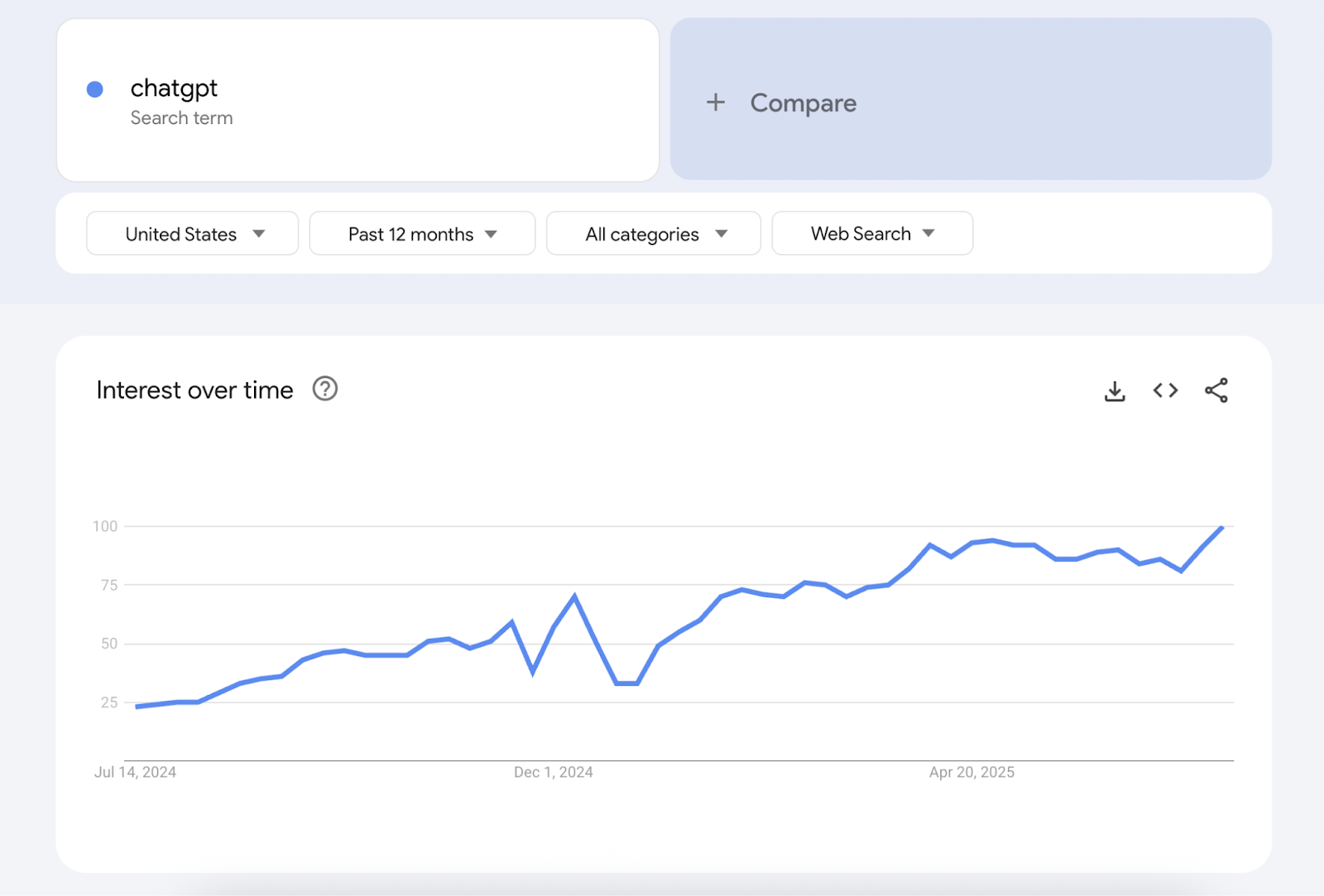Open the Web Search type selector
Screen dimensions: 1324x896
pyautogui.click(x=871, y=233)
